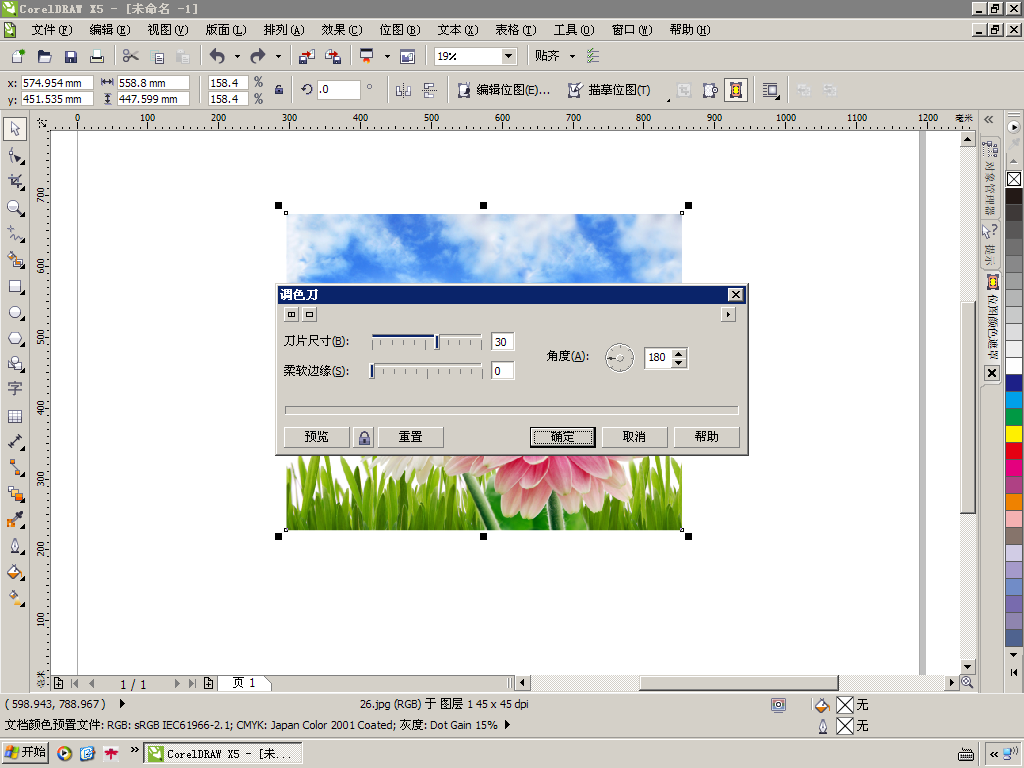This screenshot has height=768, width=1024.
Task: Select the Connector tool
Action: (x=15, y=468)
